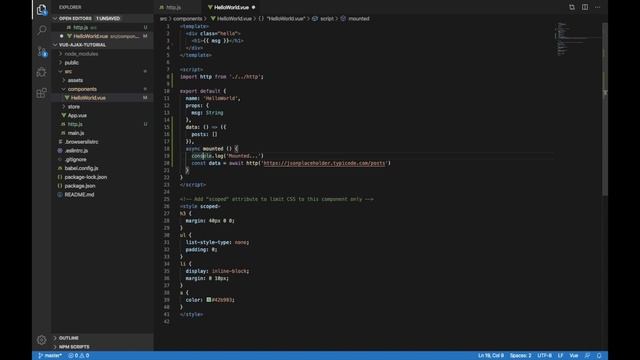Click the editor vertical scrollbar
This screenshot has width=640, height=360.
pos(605,109)
